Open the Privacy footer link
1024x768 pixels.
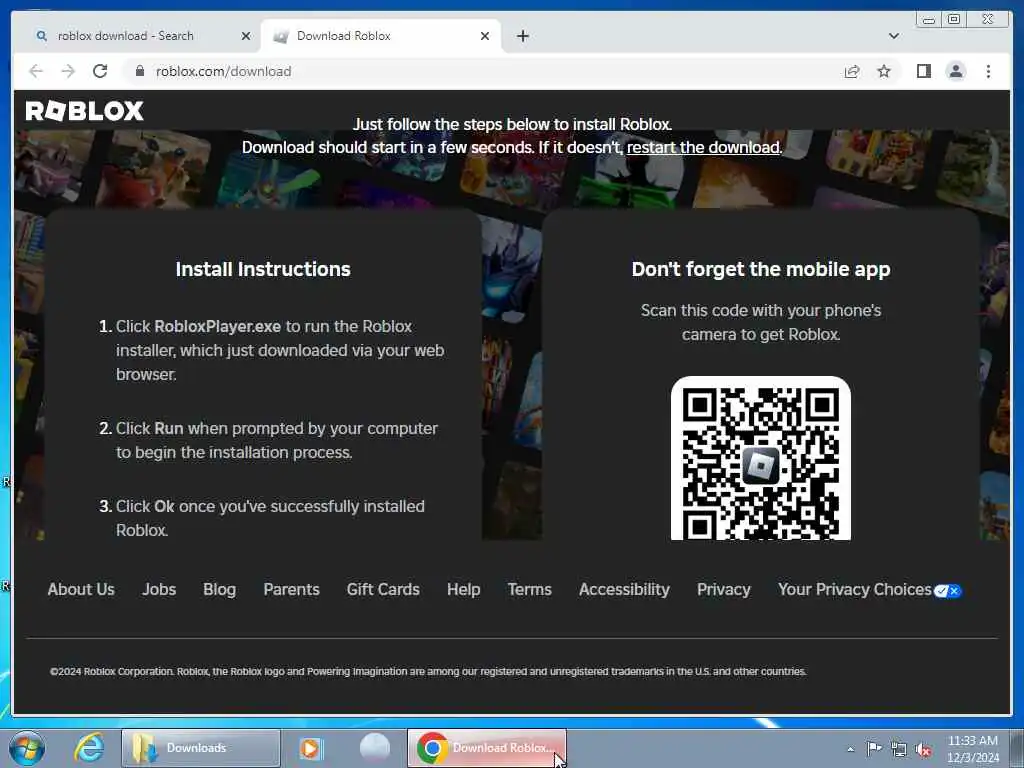click(724, 590)
